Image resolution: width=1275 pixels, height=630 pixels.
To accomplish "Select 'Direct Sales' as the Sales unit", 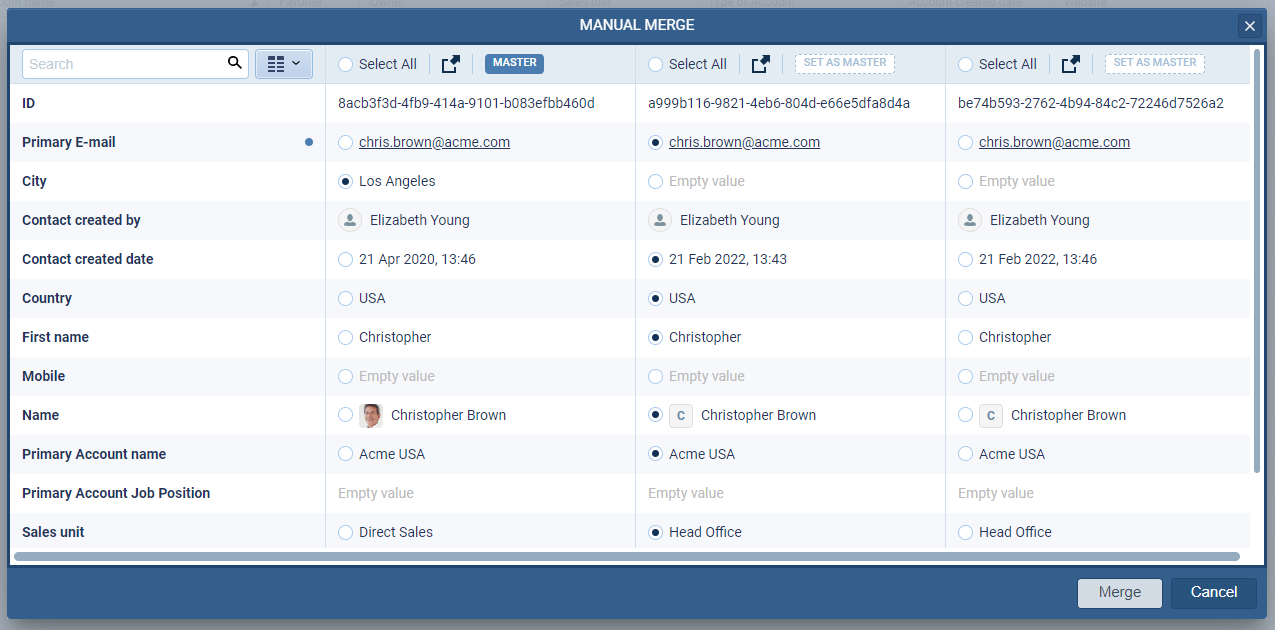I will pyautogui.click(x=345, y=532).
